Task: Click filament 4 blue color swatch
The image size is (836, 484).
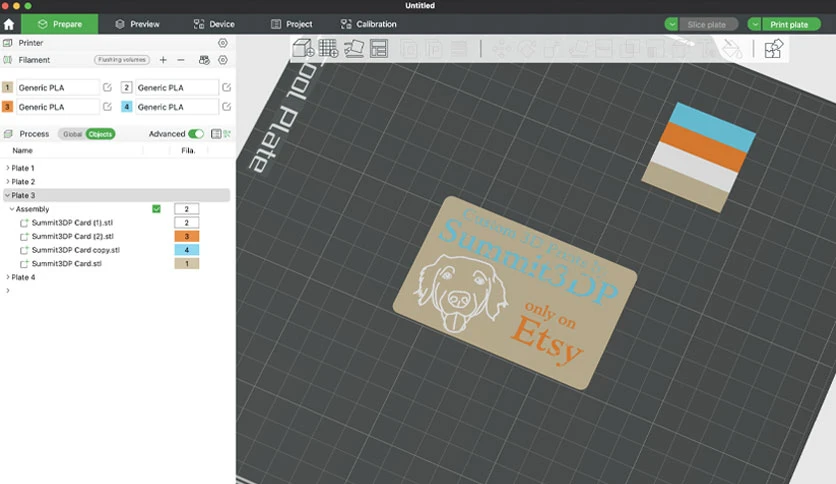Action: [x=126, y=107]
